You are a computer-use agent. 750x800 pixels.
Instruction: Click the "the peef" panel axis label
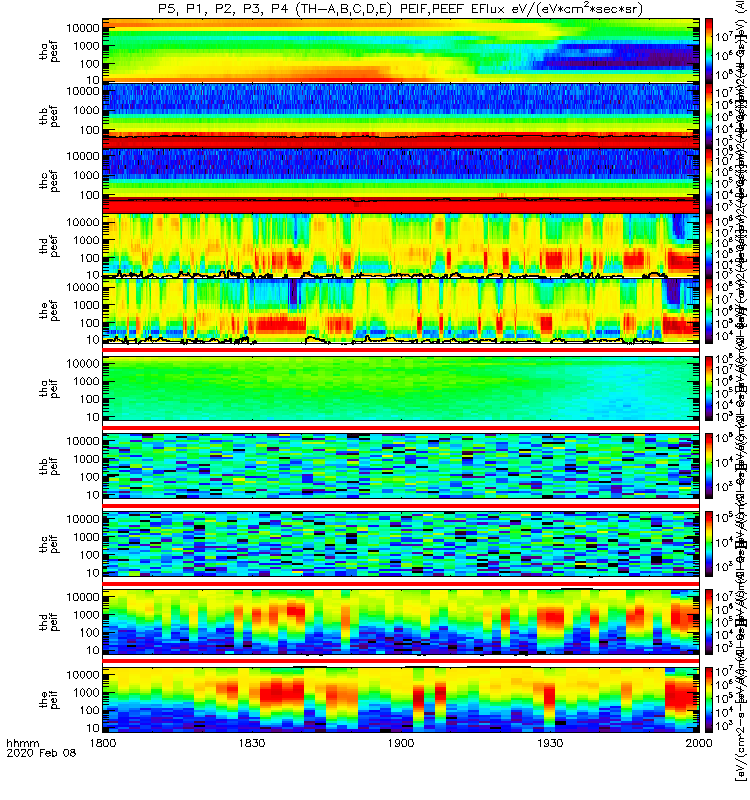pos(49,311)
